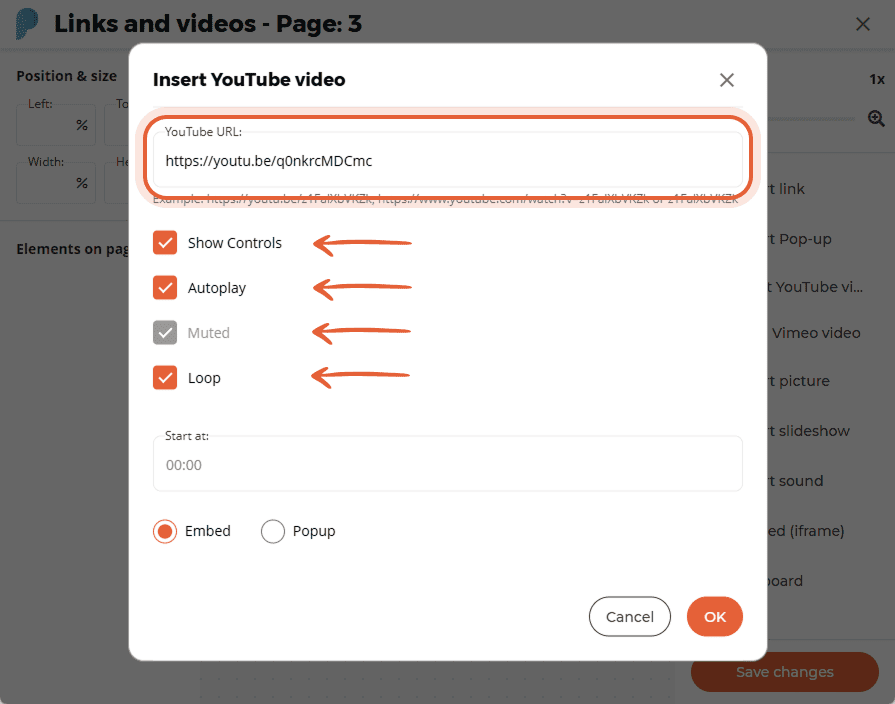Toggle the greyed Muted checkbox

point(165,332)
